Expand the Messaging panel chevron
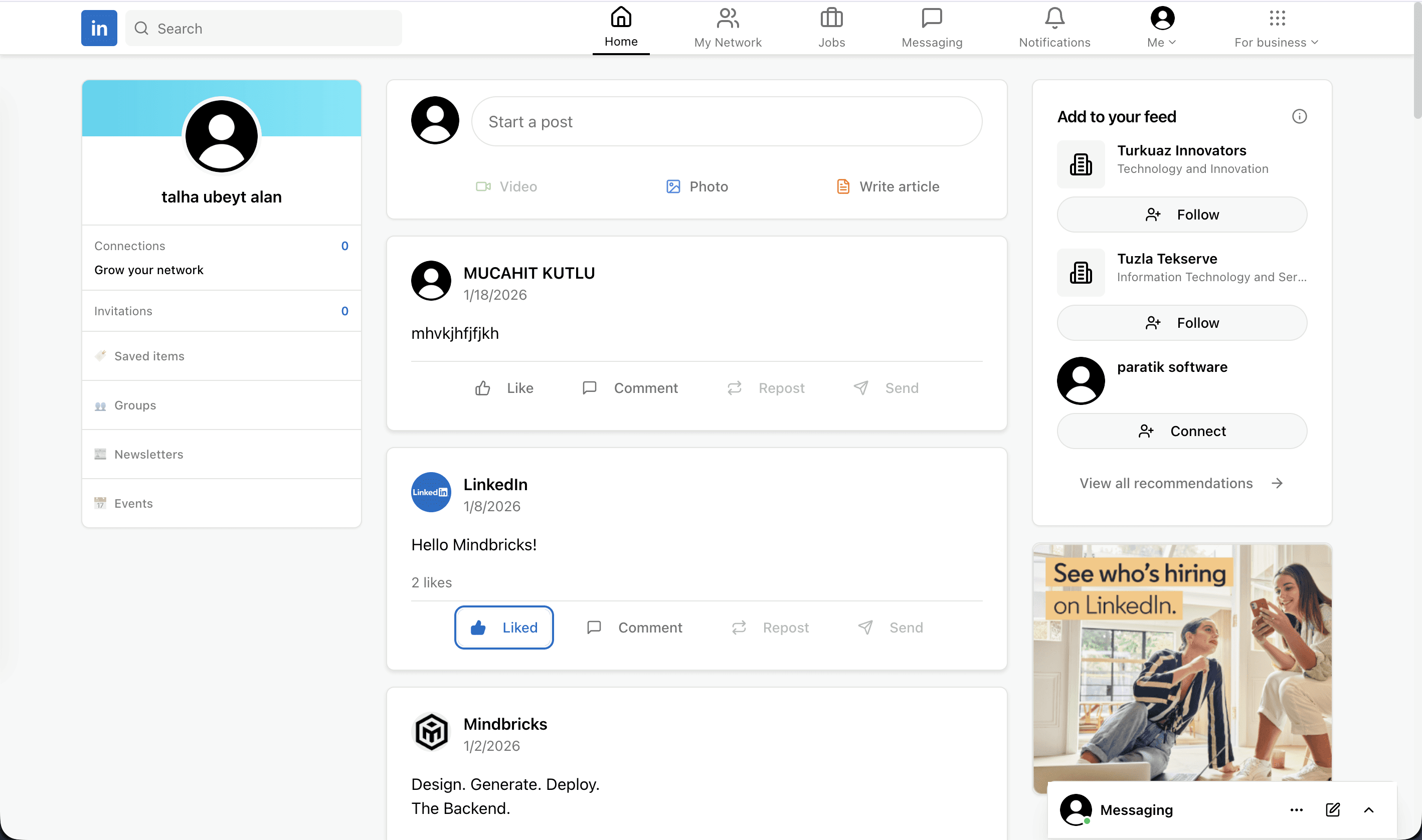Viewport: 1422px width, 840px height. pos(1368,809)
